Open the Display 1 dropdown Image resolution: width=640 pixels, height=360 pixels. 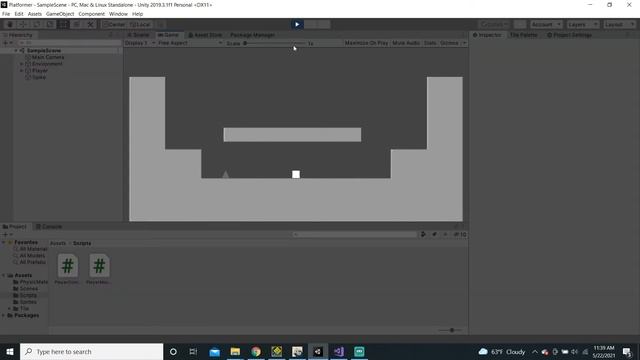140,43
